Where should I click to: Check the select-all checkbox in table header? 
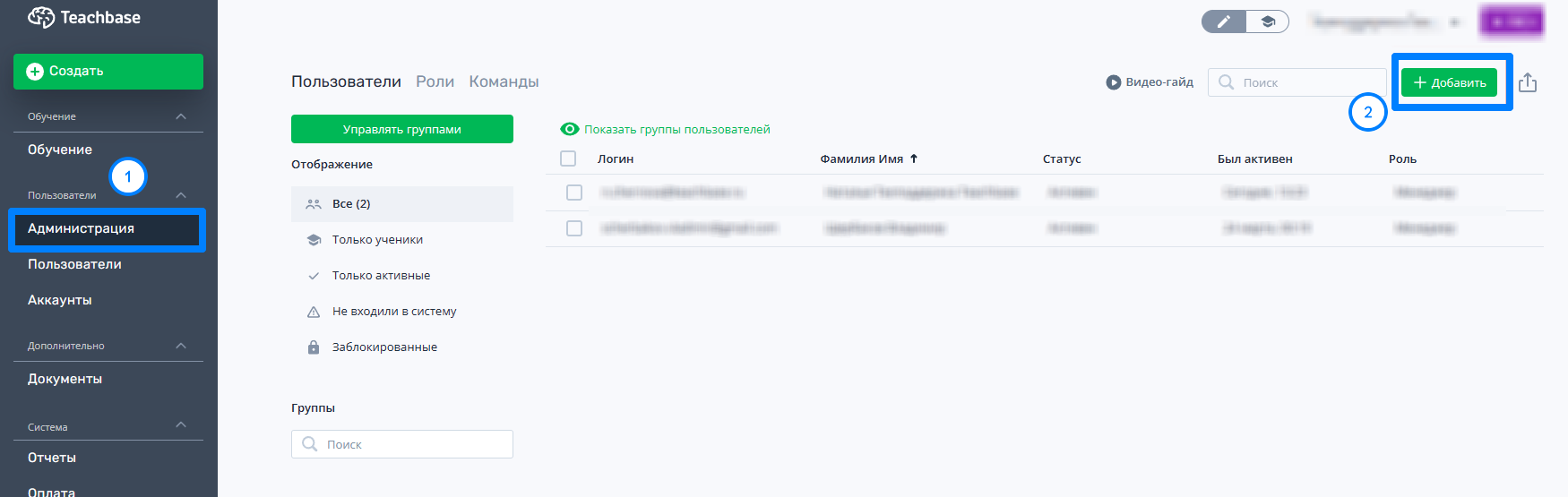(x=568, y=159)
